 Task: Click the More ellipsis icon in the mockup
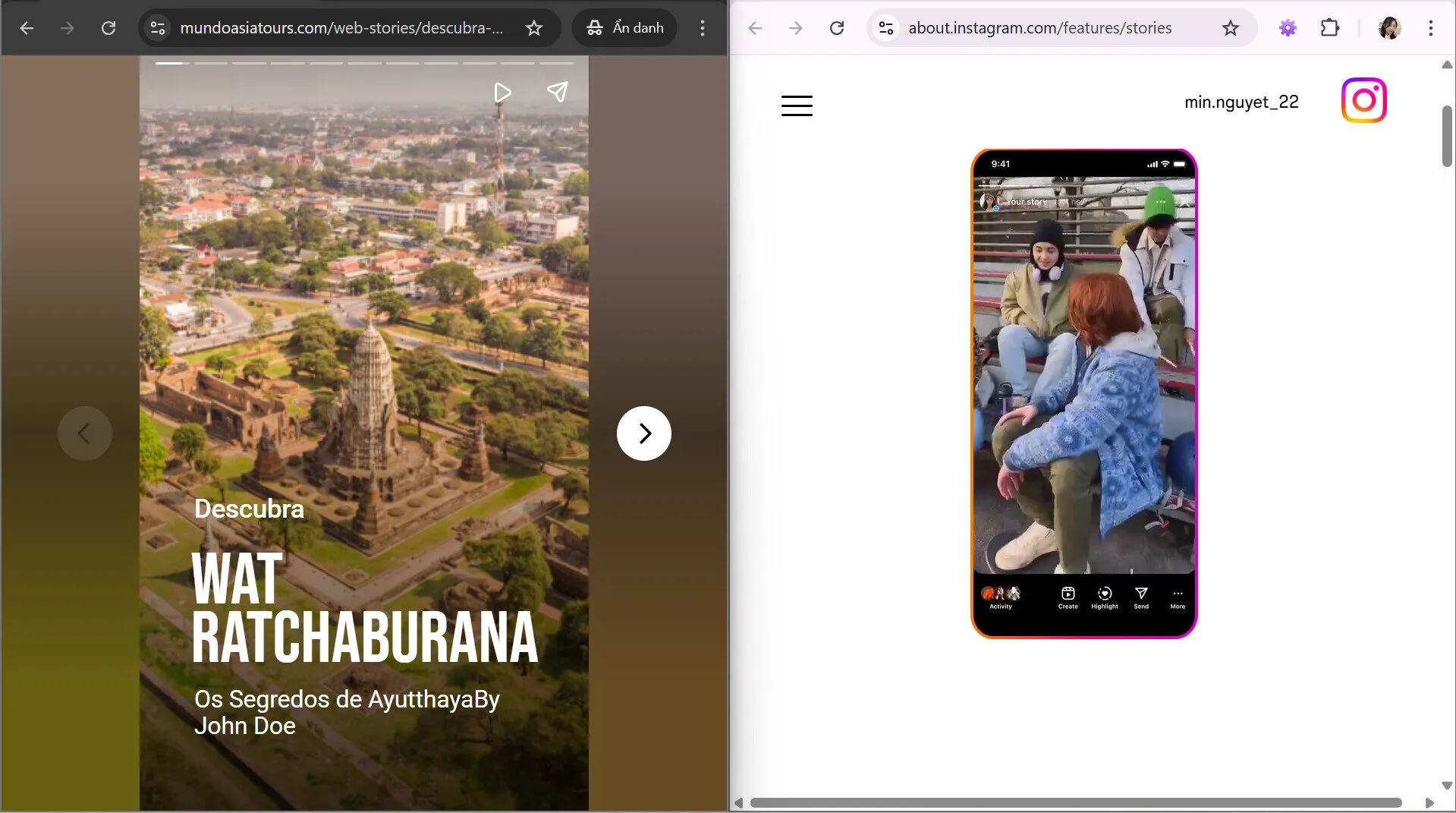tap(1178, 595)
